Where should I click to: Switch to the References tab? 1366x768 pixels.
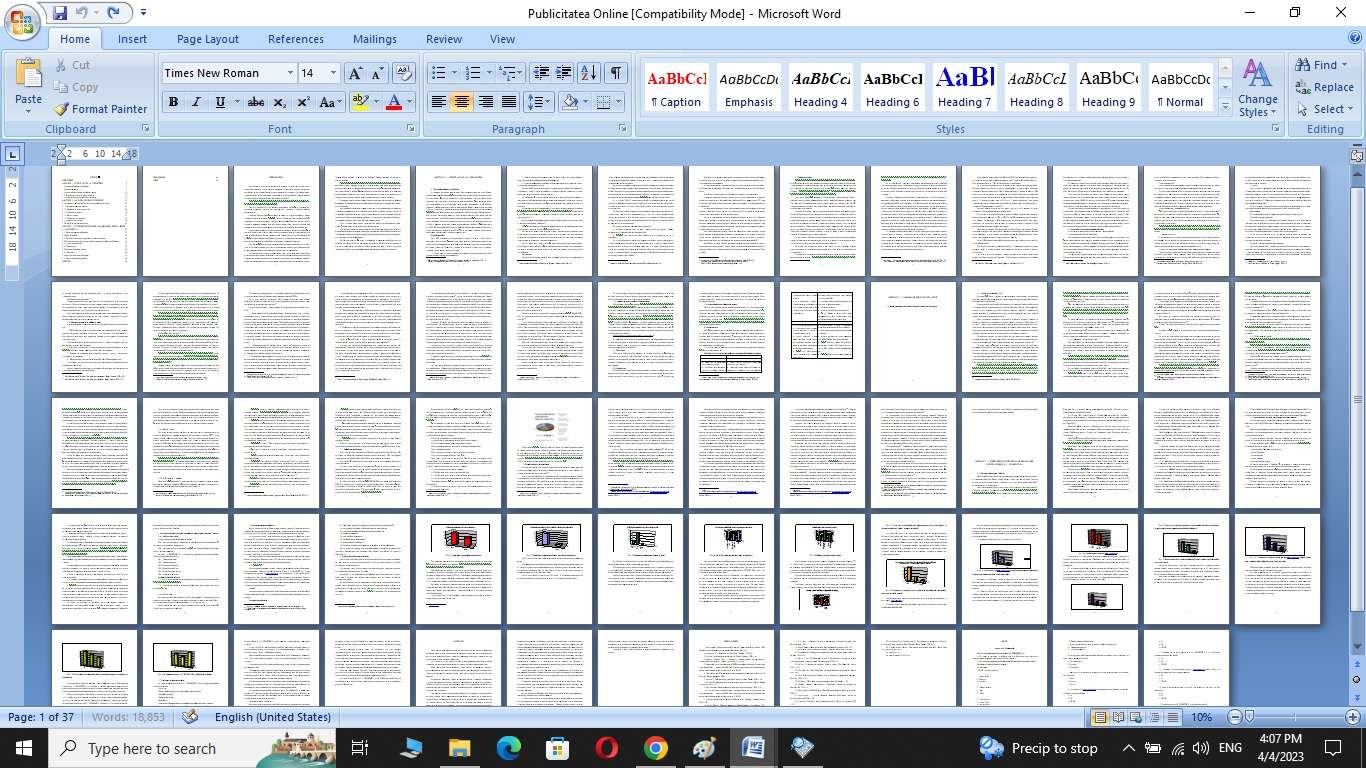pos(295,39)
